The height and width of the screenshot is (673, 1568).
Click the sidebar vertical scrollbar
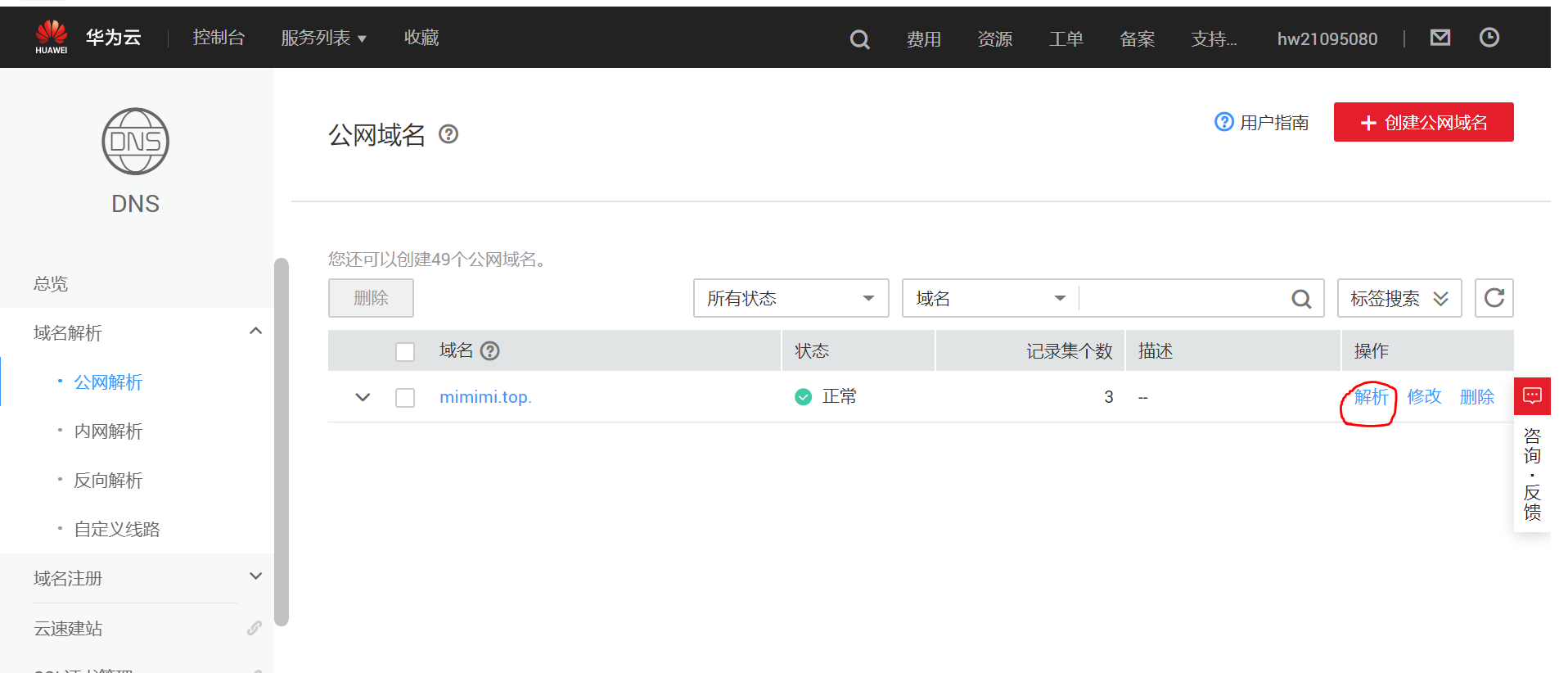pos(282,442)
